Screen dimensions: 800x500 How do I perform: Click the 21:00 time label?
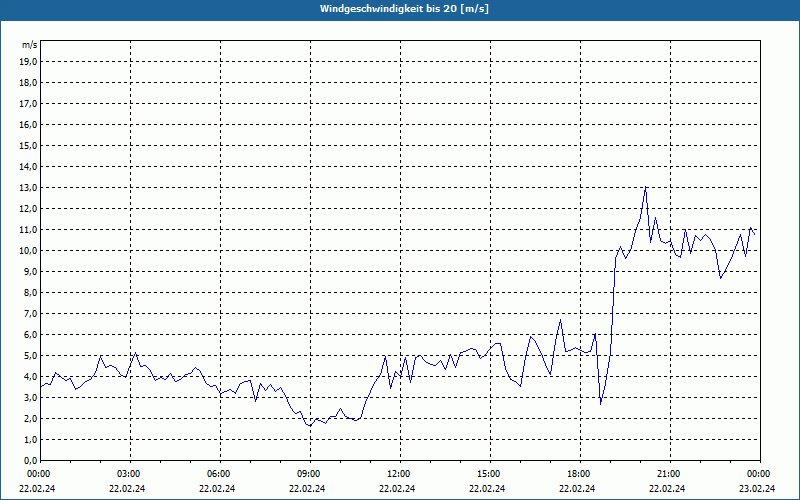(x=670, y=474)
